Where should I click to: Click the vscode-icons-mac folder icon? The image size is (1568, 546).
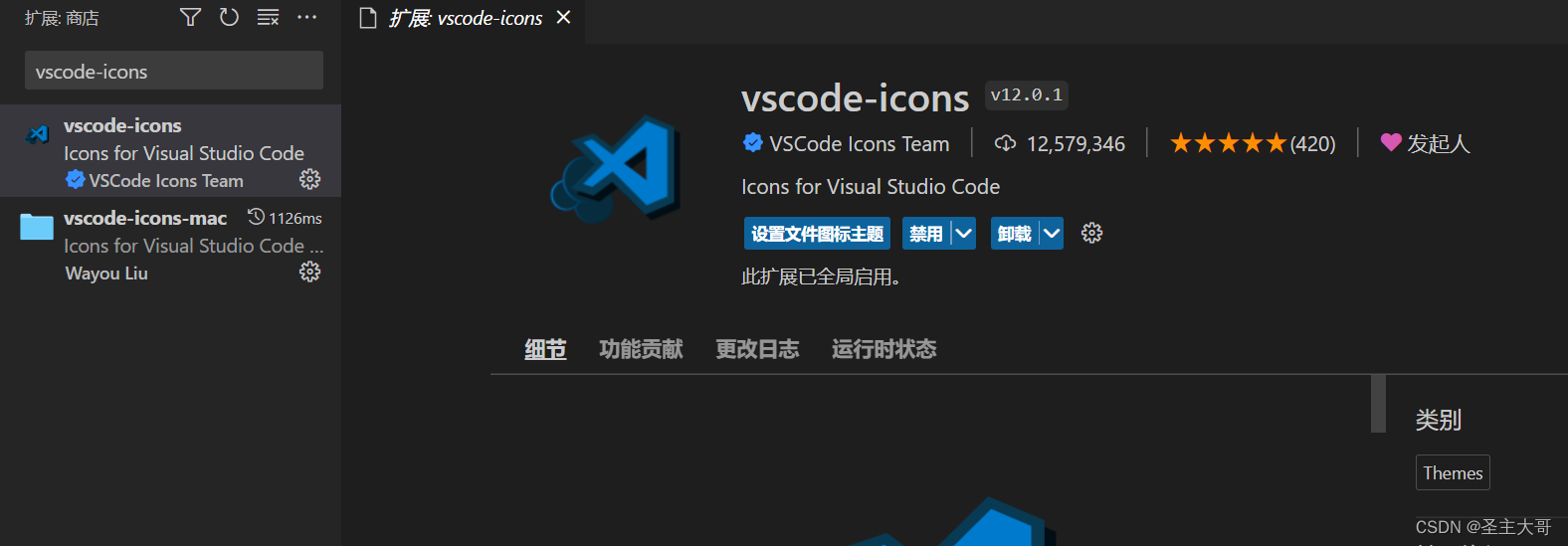click(37, 227)
